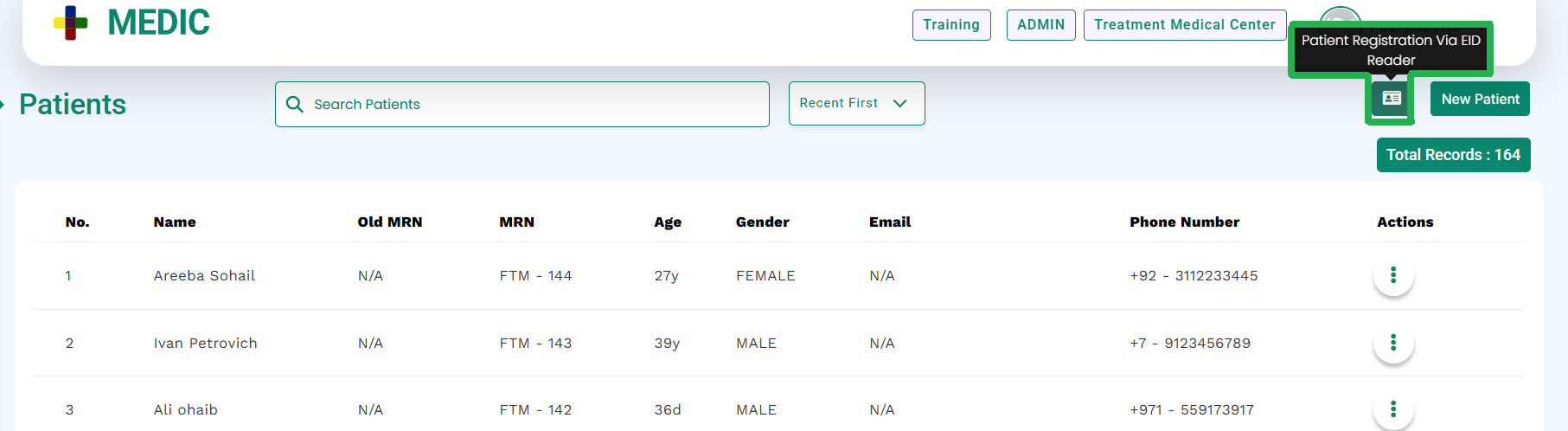This screenshot has height=431, width=1568.
Task: Click the Phone Number column header
Action: [x=1184, y=222]
